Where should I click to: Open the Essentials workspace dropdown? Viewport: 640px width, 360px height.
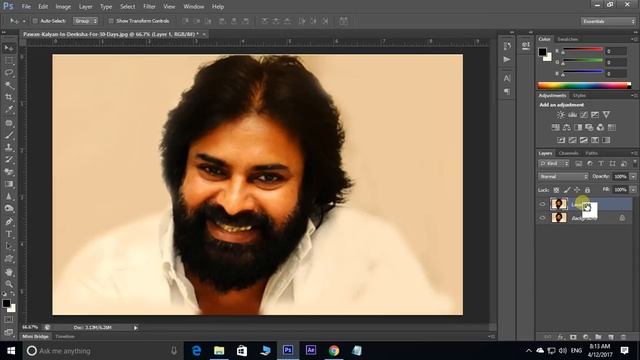tap(608, 21)
